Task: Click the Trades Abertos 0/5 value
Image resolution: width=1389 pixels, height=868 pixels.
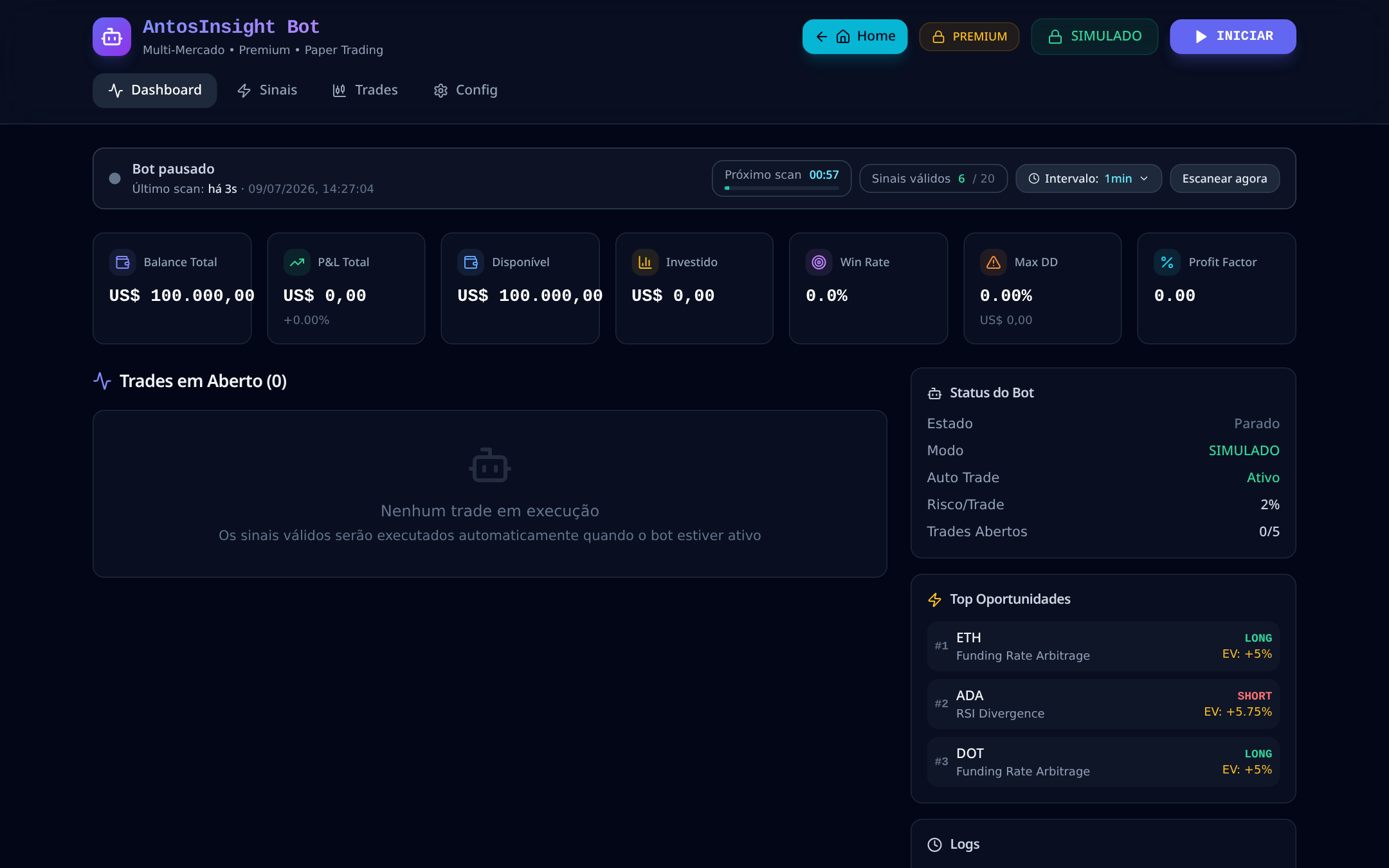Action: coord(1269,532)
